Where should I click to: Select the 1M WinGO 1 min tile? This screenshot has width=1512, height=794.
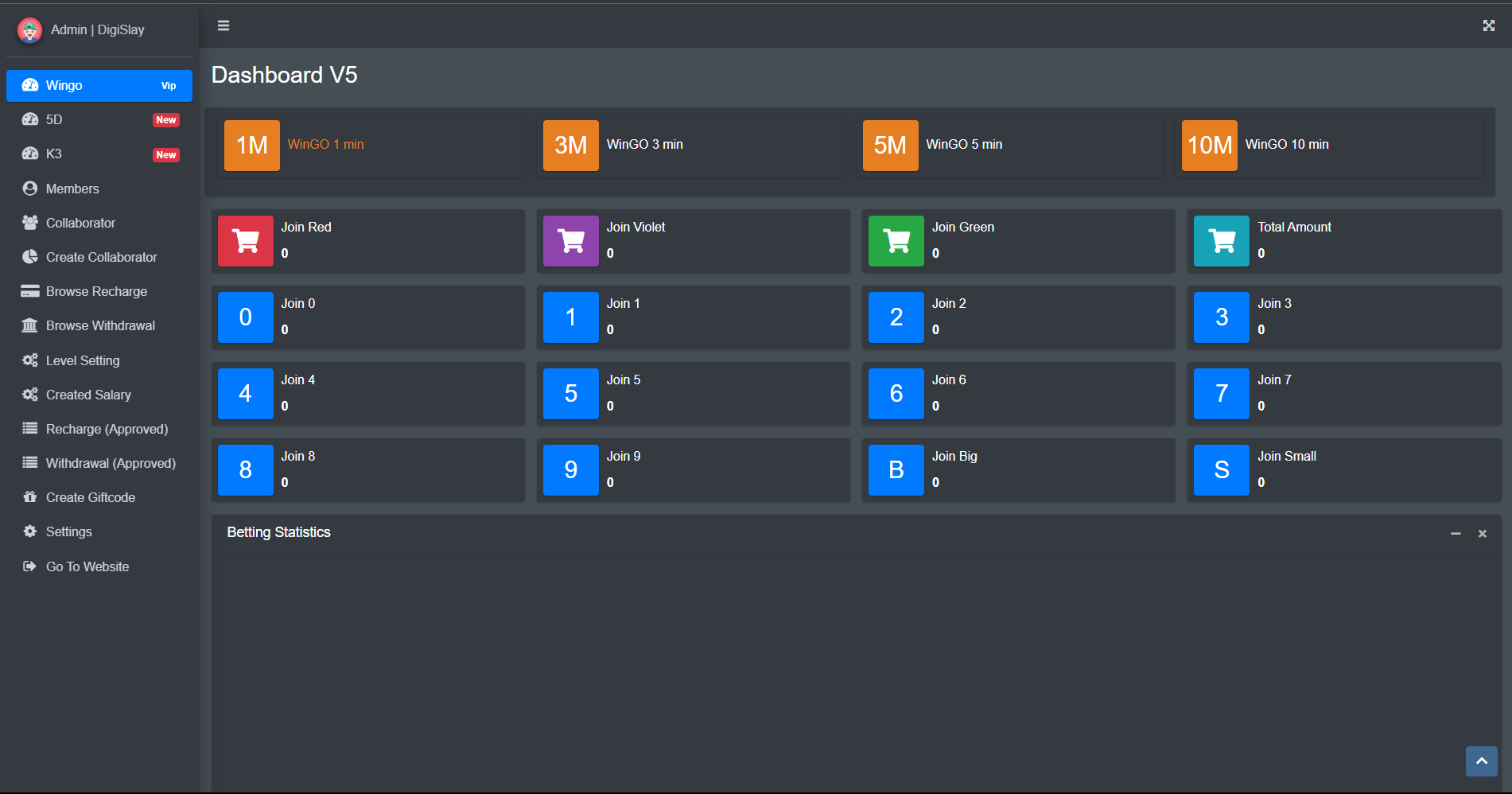coord(252,146)
